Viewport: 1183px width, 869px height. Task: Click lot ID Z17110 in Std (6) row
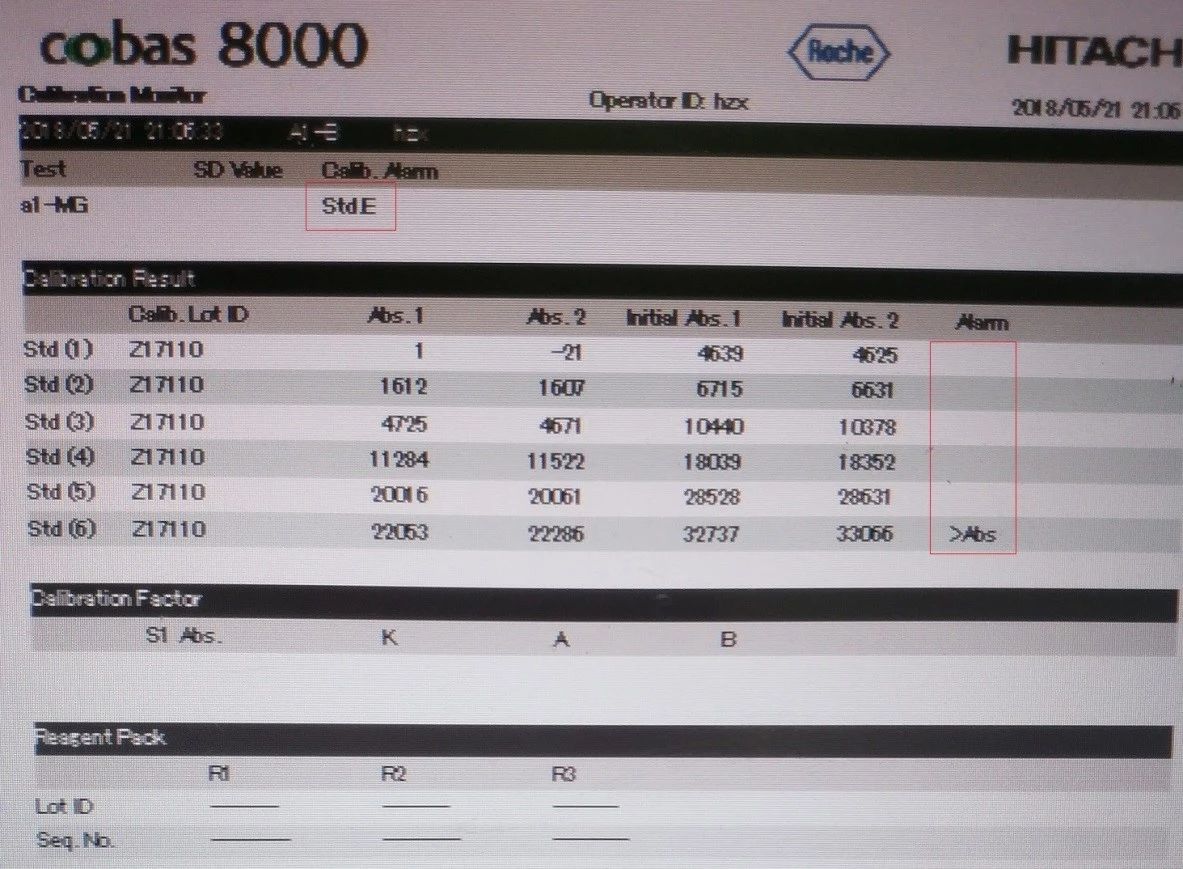tap(169, 529)
